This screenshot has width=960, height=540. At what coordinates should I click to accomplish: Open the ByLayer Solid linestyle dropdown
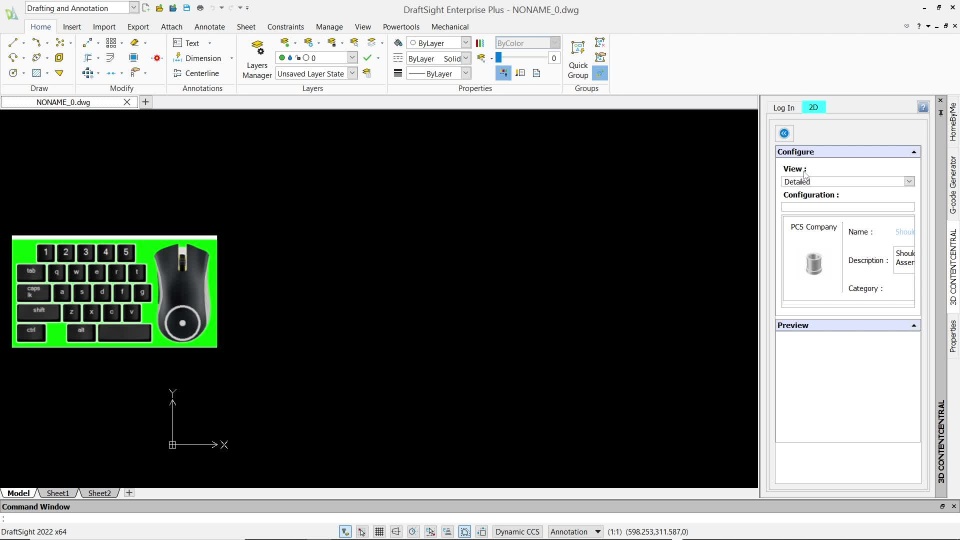(465, 58)
